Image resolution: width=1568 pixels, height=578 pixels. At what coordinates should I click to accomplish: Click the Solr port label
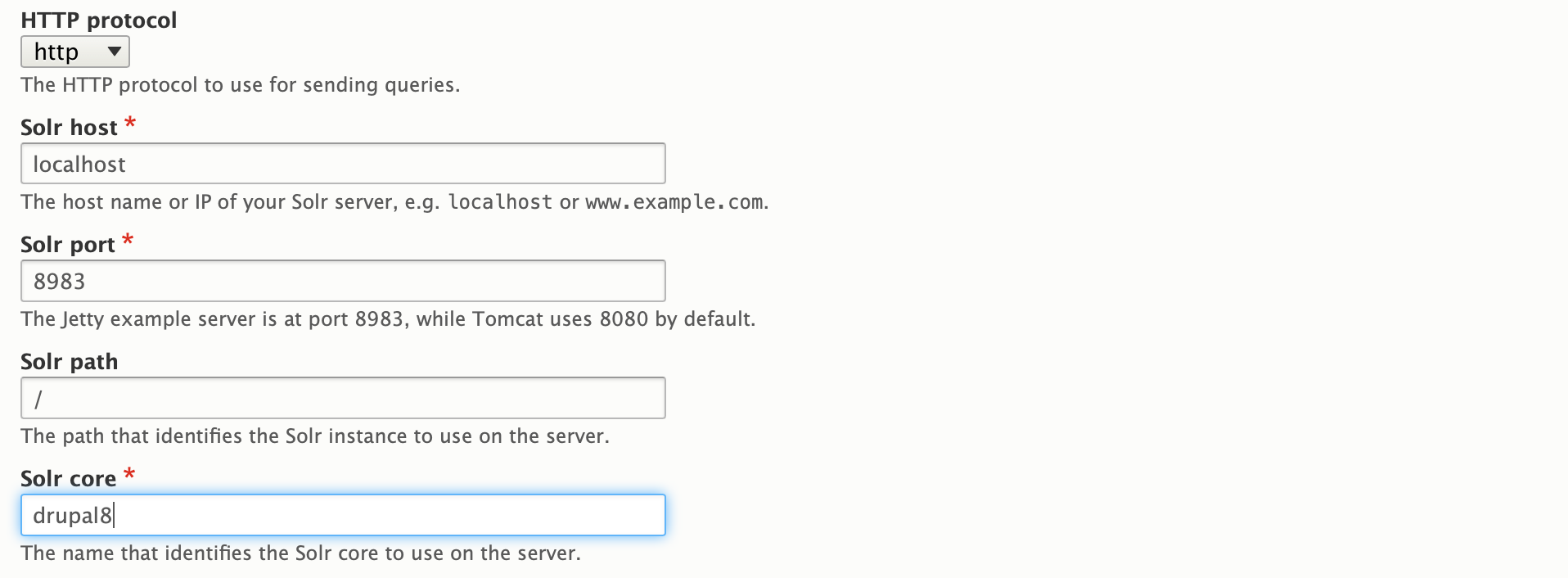67,245
